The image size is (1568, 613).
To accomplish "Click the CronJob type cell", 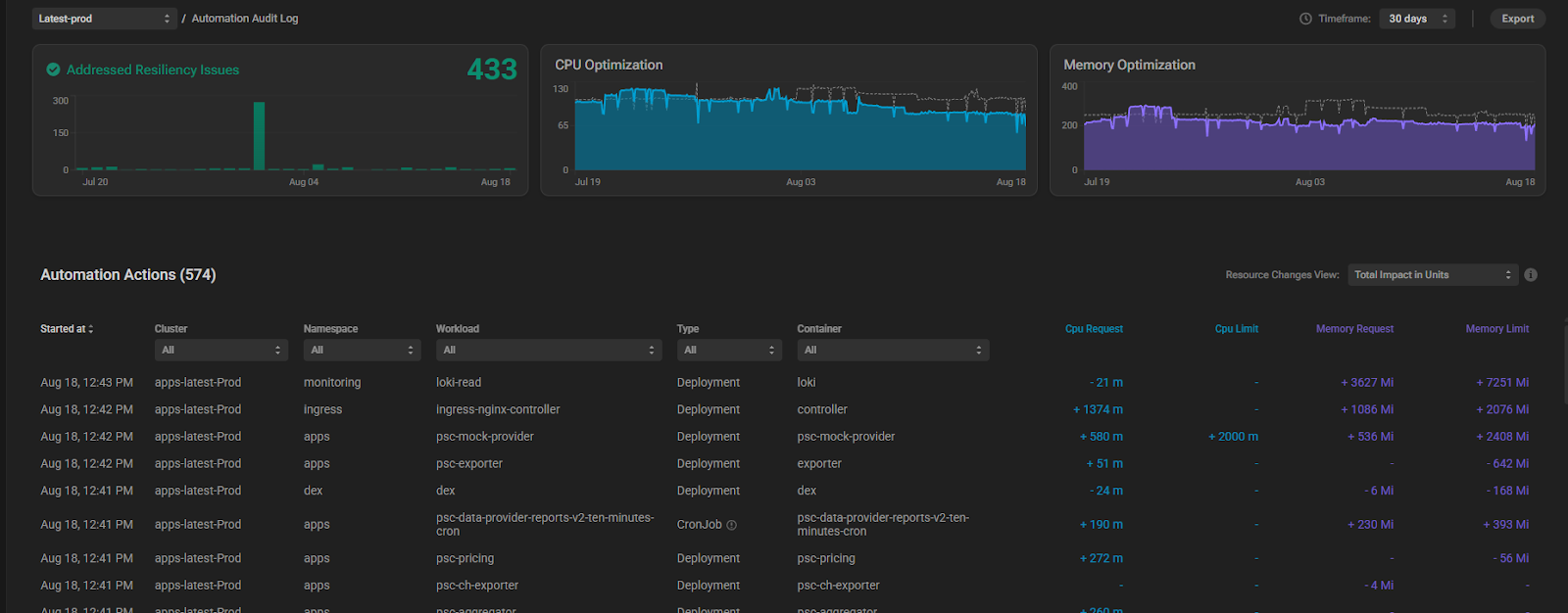I will 700,525.
